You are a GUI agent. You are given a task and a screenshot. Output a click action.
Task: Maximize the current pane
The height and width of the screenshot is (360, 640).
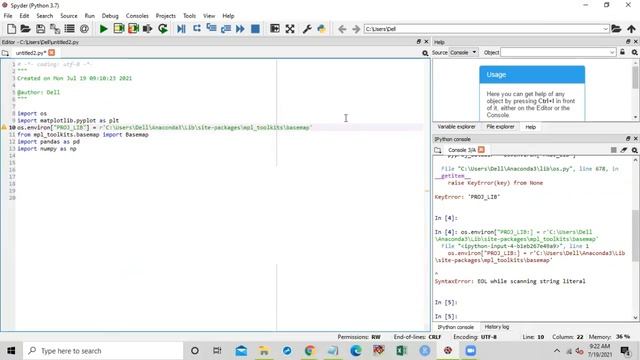coord(275,29)
